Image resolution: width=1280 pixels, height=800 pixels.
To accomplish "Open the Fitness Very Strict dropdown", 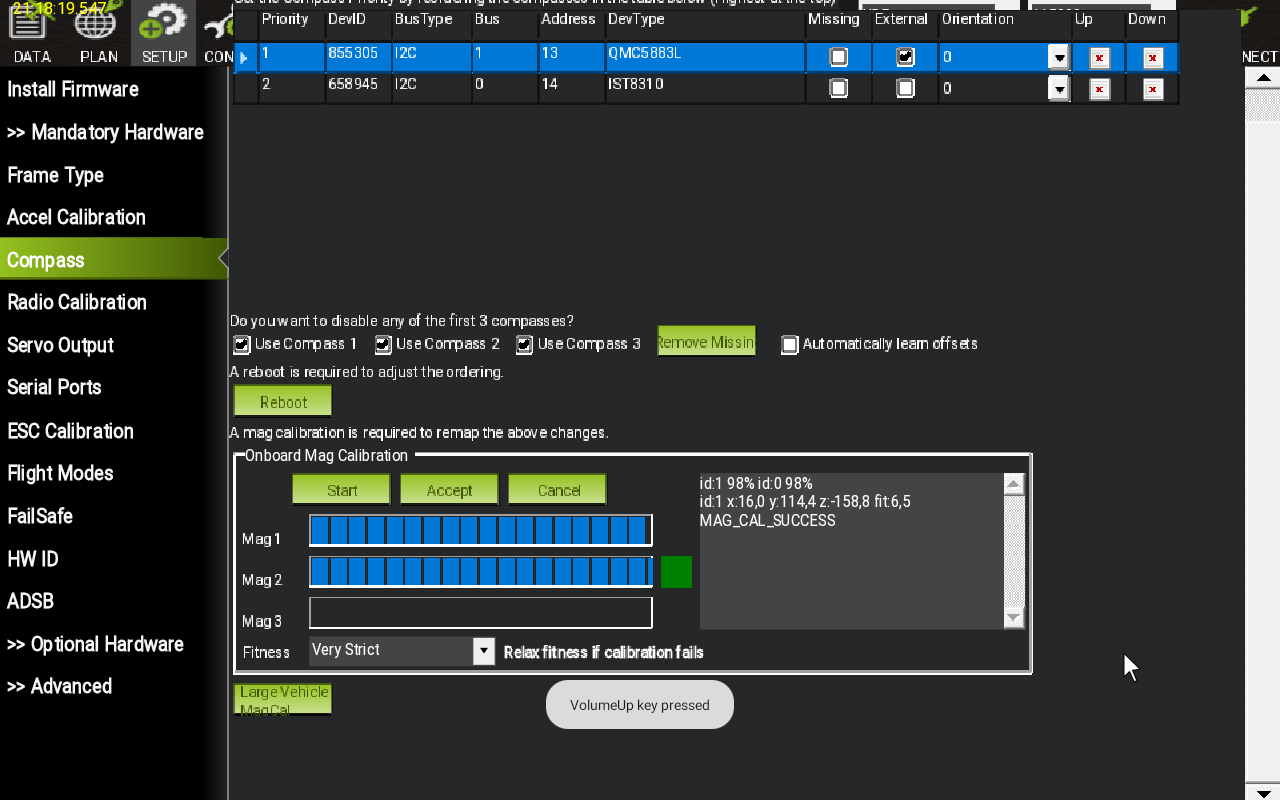I will point(483,651).
